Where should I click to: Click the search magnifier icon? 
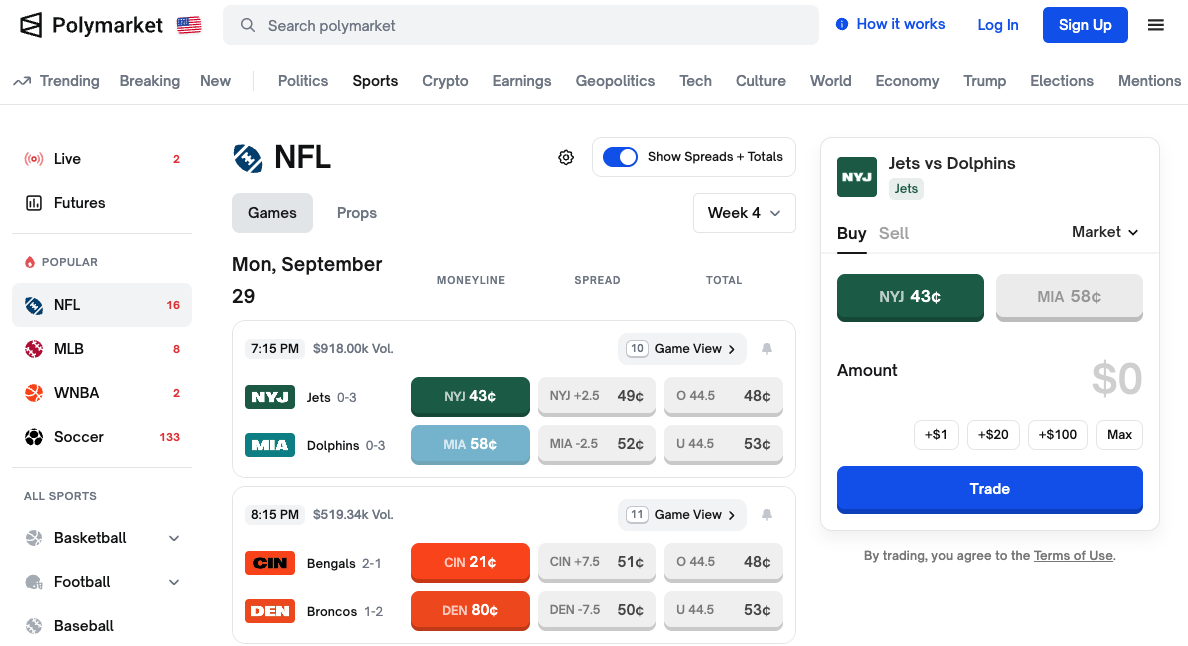pos(248,25)
